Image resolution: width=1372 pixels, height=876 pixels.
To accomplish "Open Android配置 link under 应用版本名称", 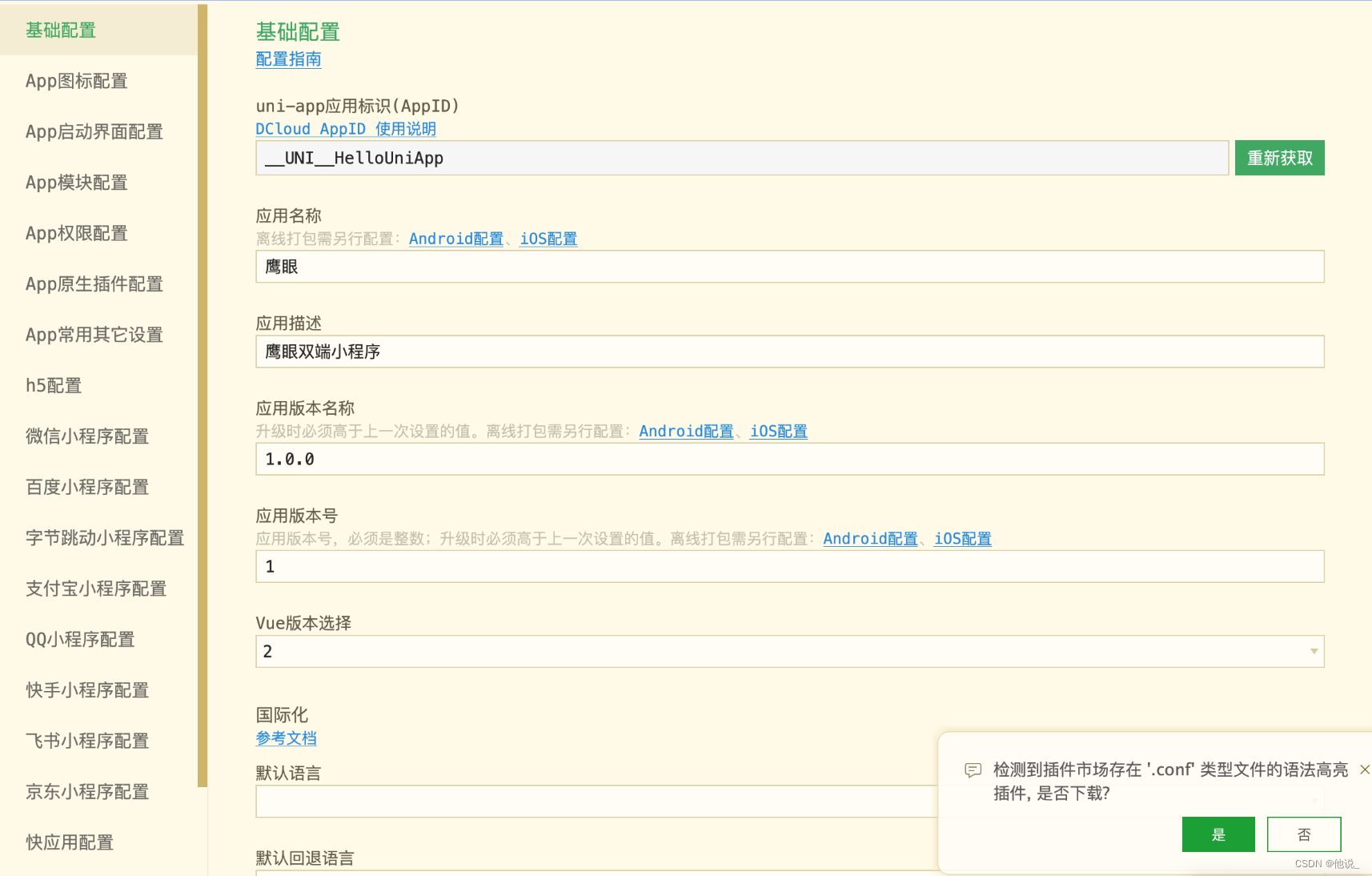I will (686, 431).
